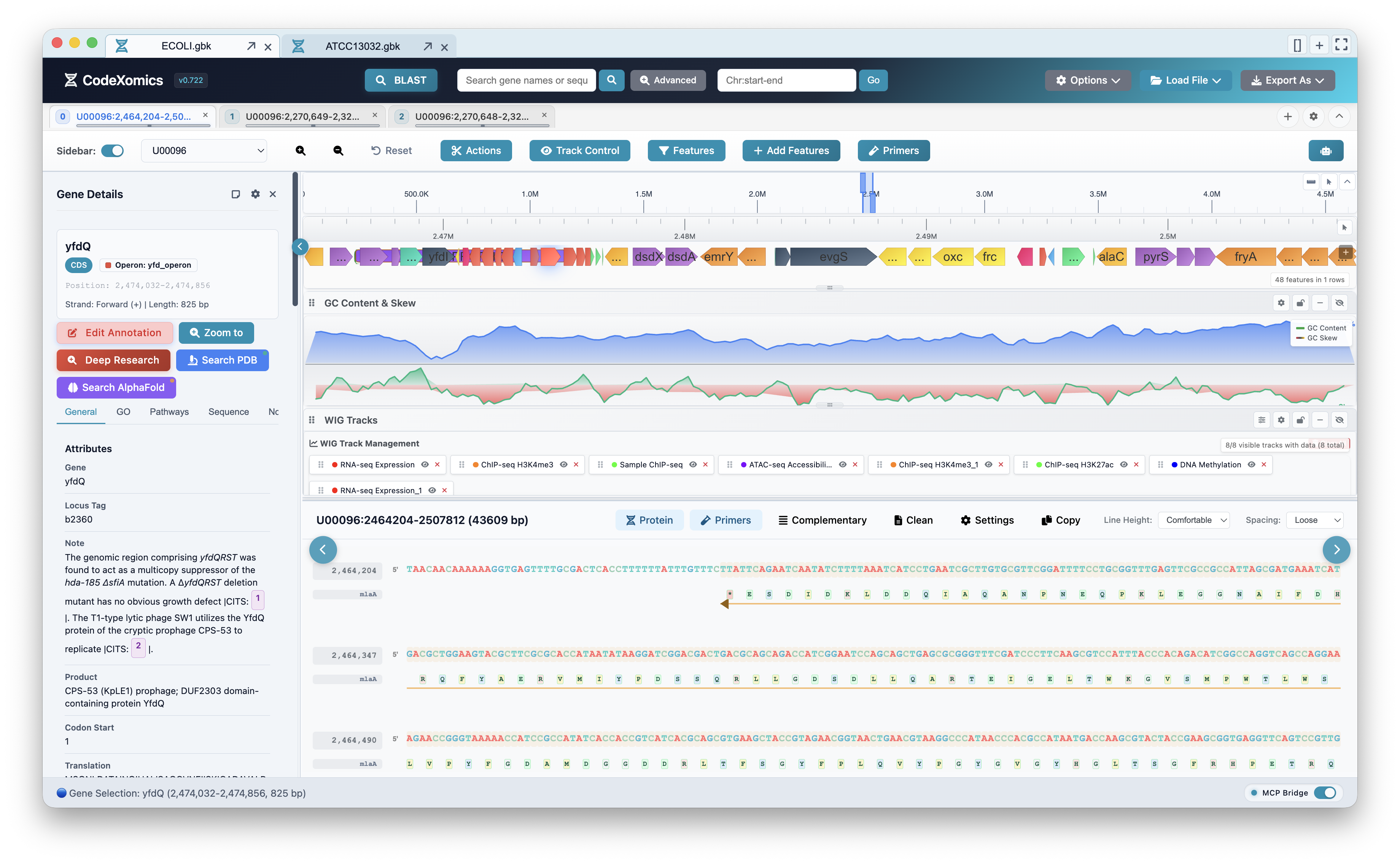1400x864 pixels.
Task: Click the Track Control button
Action: (580, 151)
